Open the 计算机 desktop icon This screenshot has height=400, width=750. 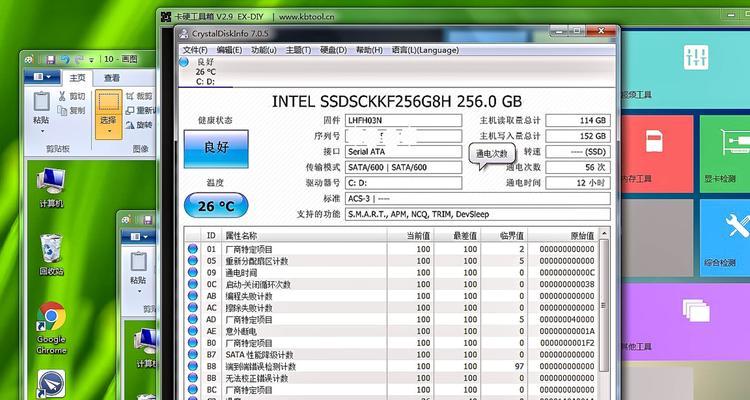pyautogui.click(x=51, y=188)
